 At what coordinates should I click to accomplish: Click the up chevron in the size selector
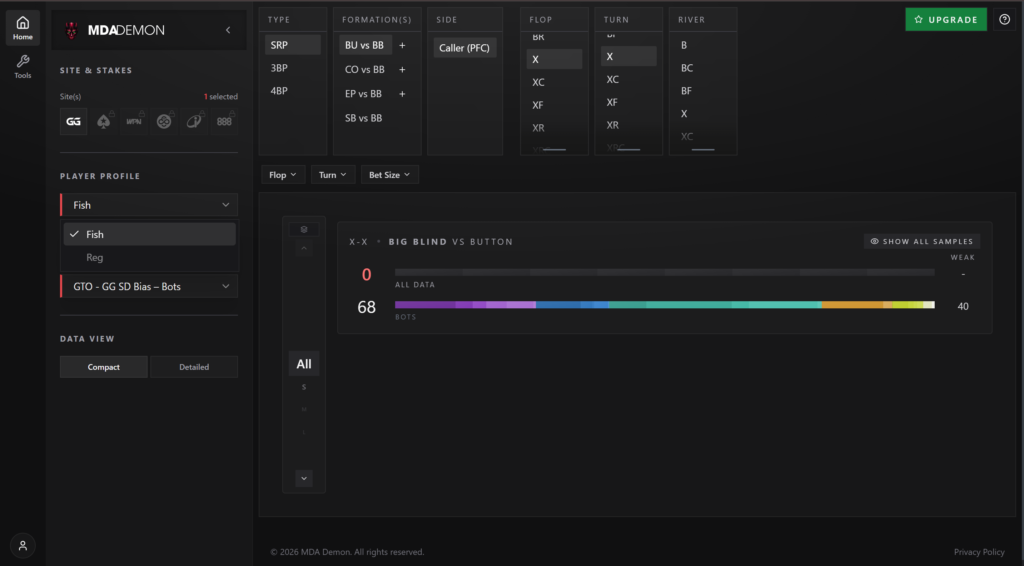point(304,248)
